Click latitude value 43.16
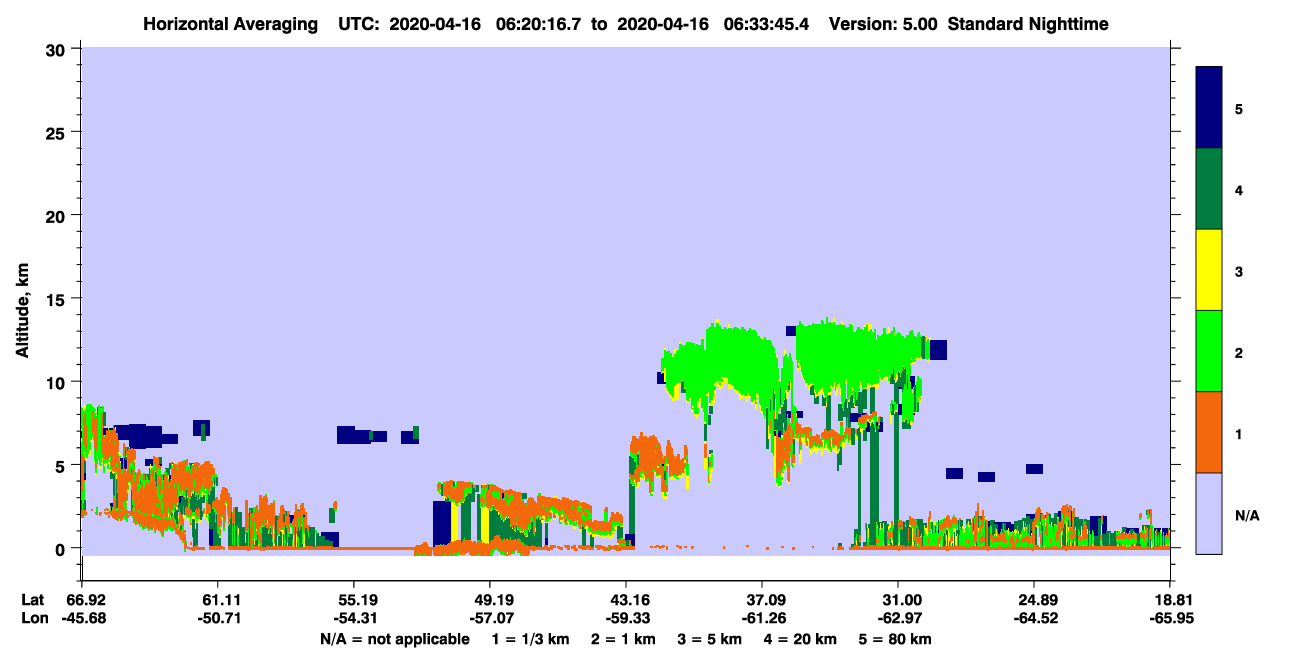The width and height of the screenshot is (1300, 667). pos(626,600)
